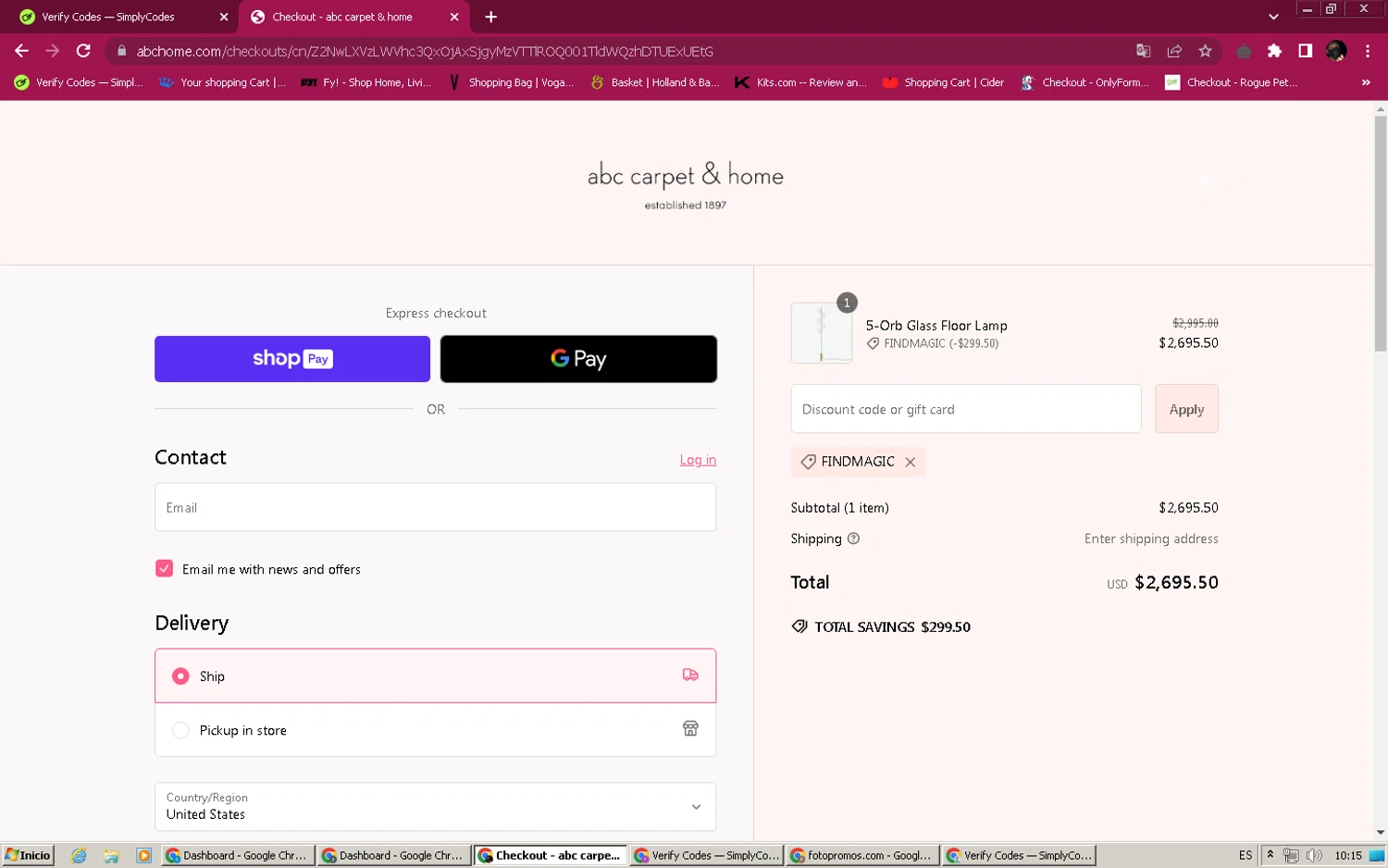Click the Shipping help question-mark icon

[853, 539]
